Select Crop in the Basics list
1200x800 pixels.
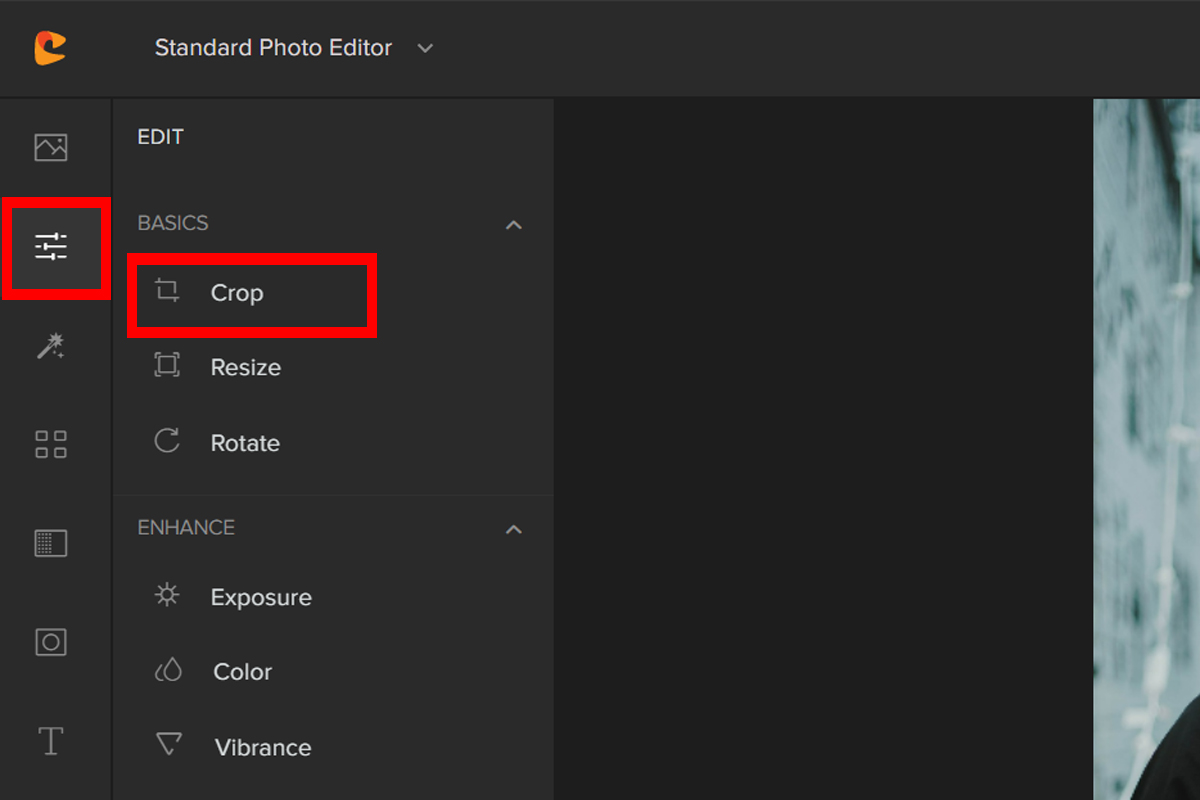(237, 293)
